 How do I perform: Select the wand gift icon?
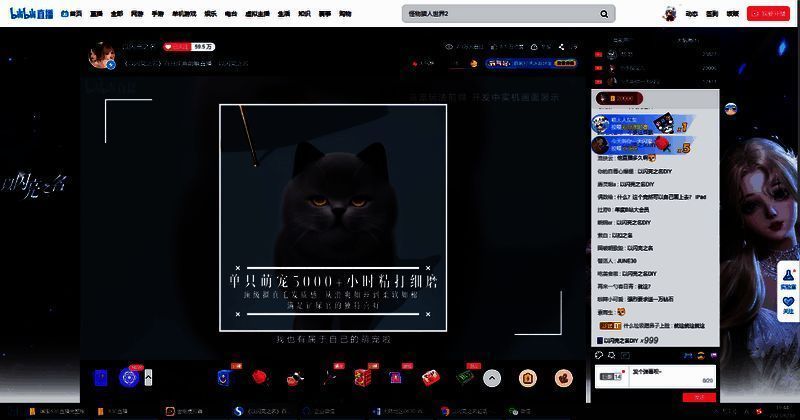tap(329, 378)
